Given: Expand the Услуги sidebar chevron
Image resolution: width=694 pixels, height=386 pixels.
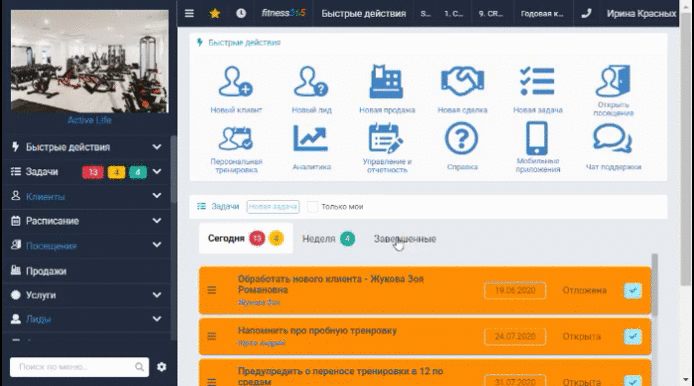Looking at the screenshot, I should pos(157,295).
